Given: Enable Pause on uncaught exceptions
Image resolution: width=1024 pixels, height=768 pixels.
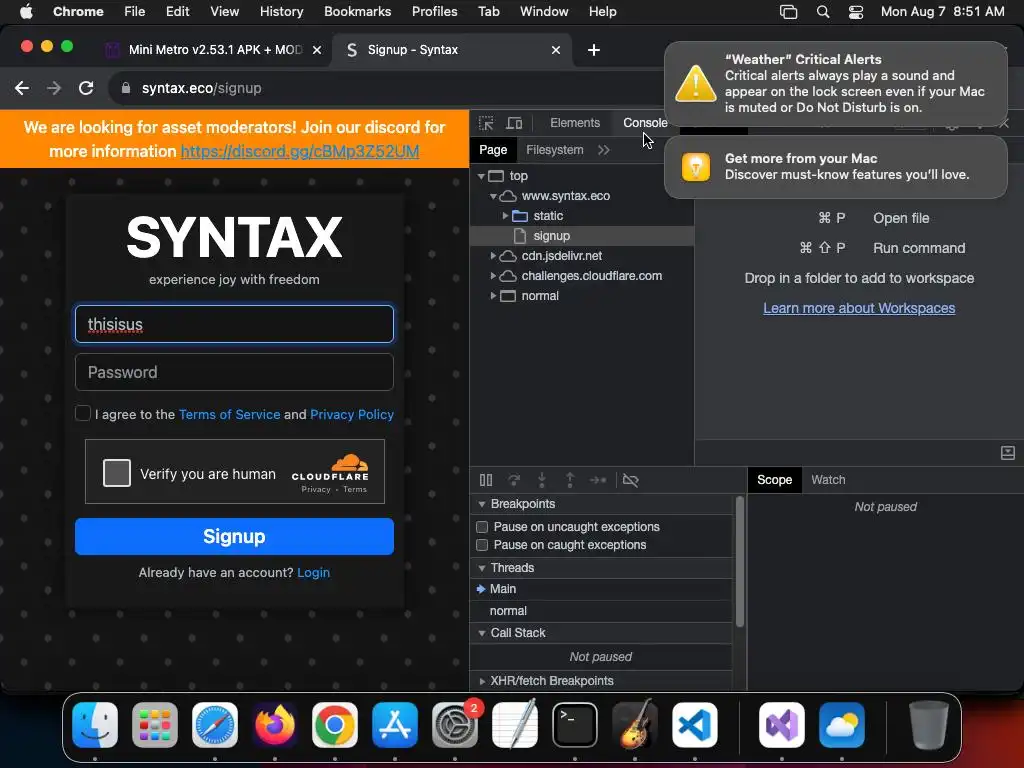Looking at the screenshot, I should [482, 527].
